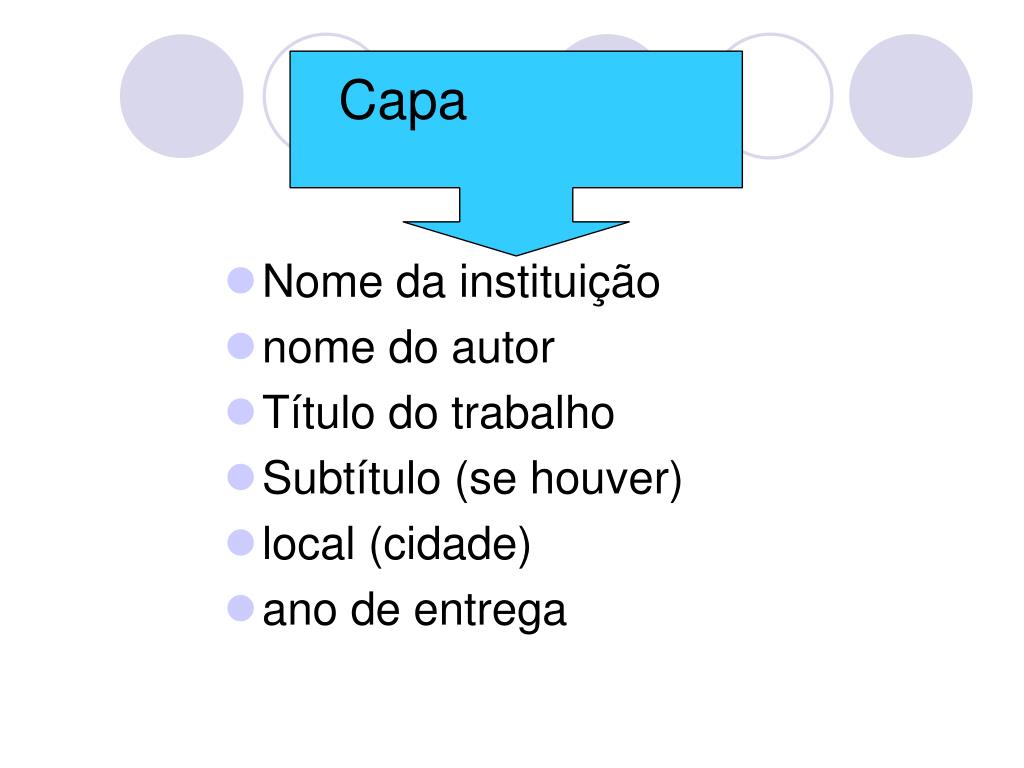Click bullet beside 'nome do autor'
The image size is (1024, 768).
point(240,346)
